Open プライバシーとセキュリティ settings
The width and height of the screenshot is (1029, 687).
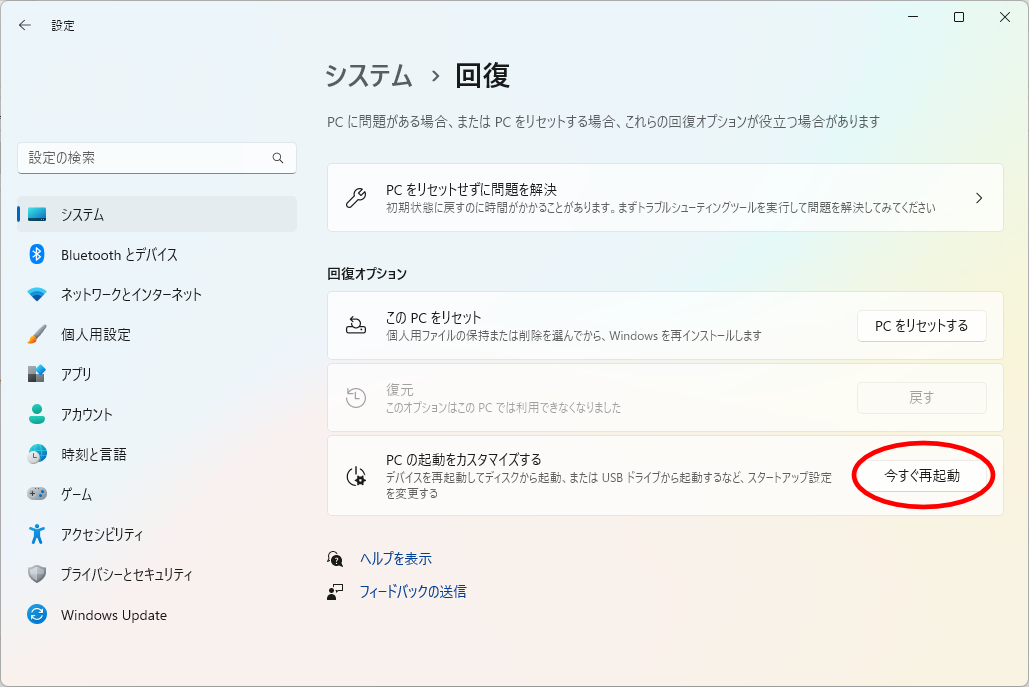point(126,575)
